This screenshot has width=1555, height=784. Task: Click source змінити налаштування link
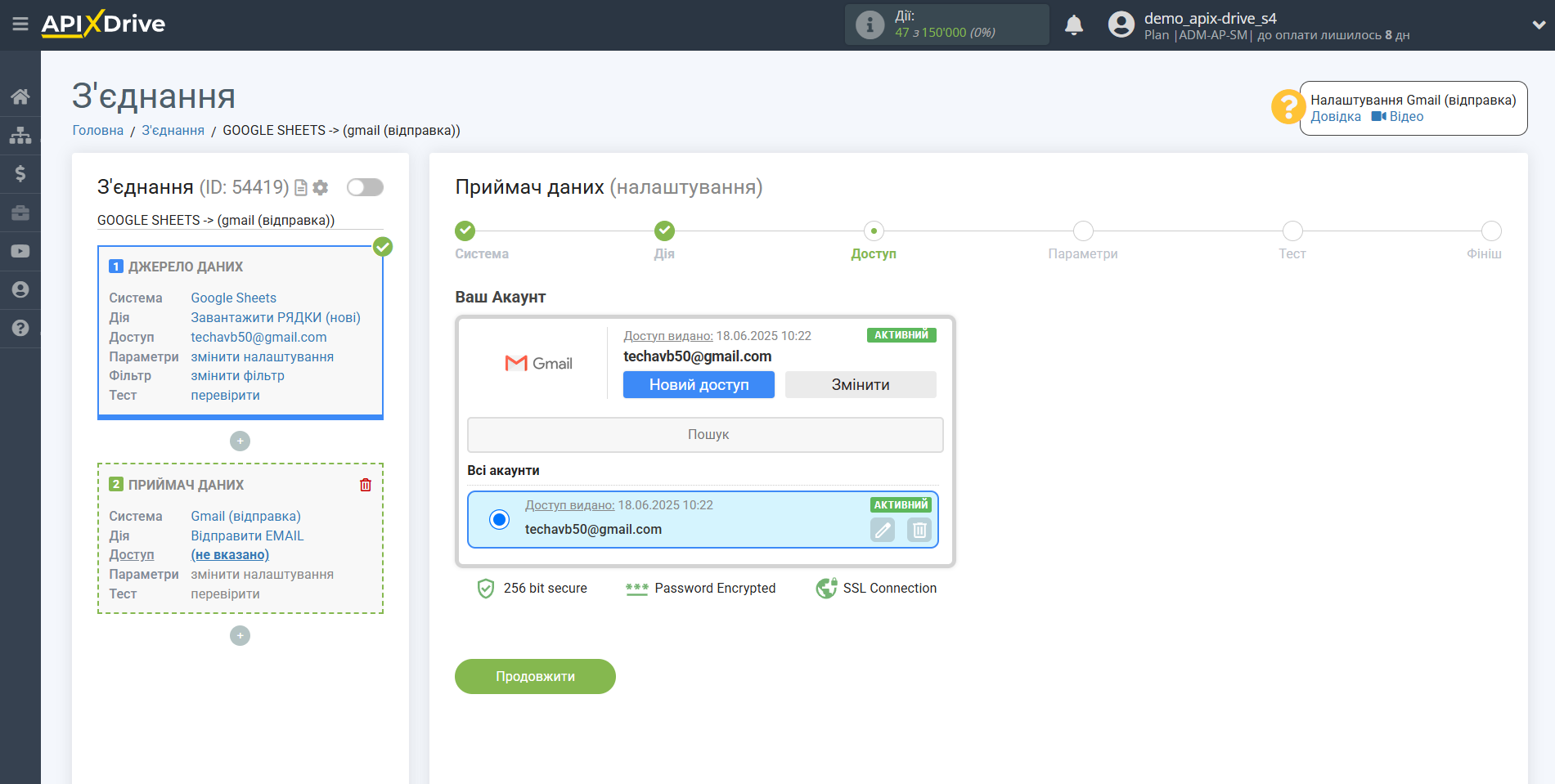262,357
